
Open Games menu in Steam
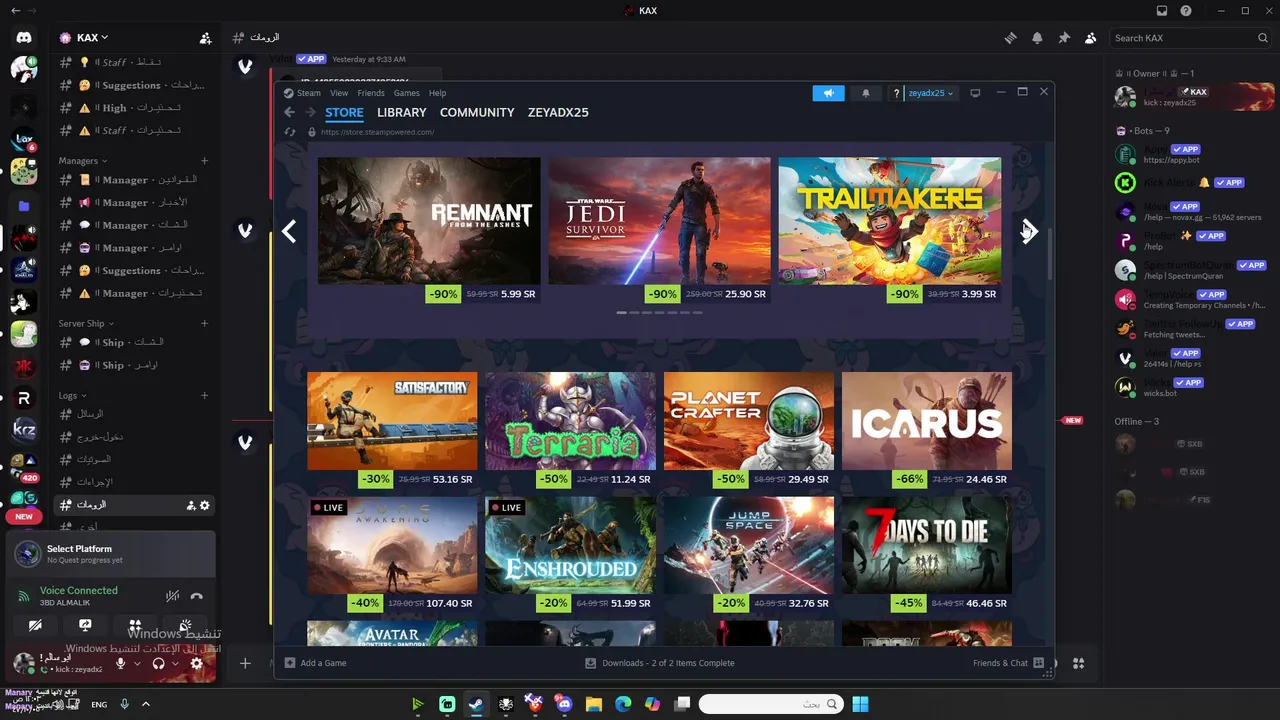(x=406, y=93)
